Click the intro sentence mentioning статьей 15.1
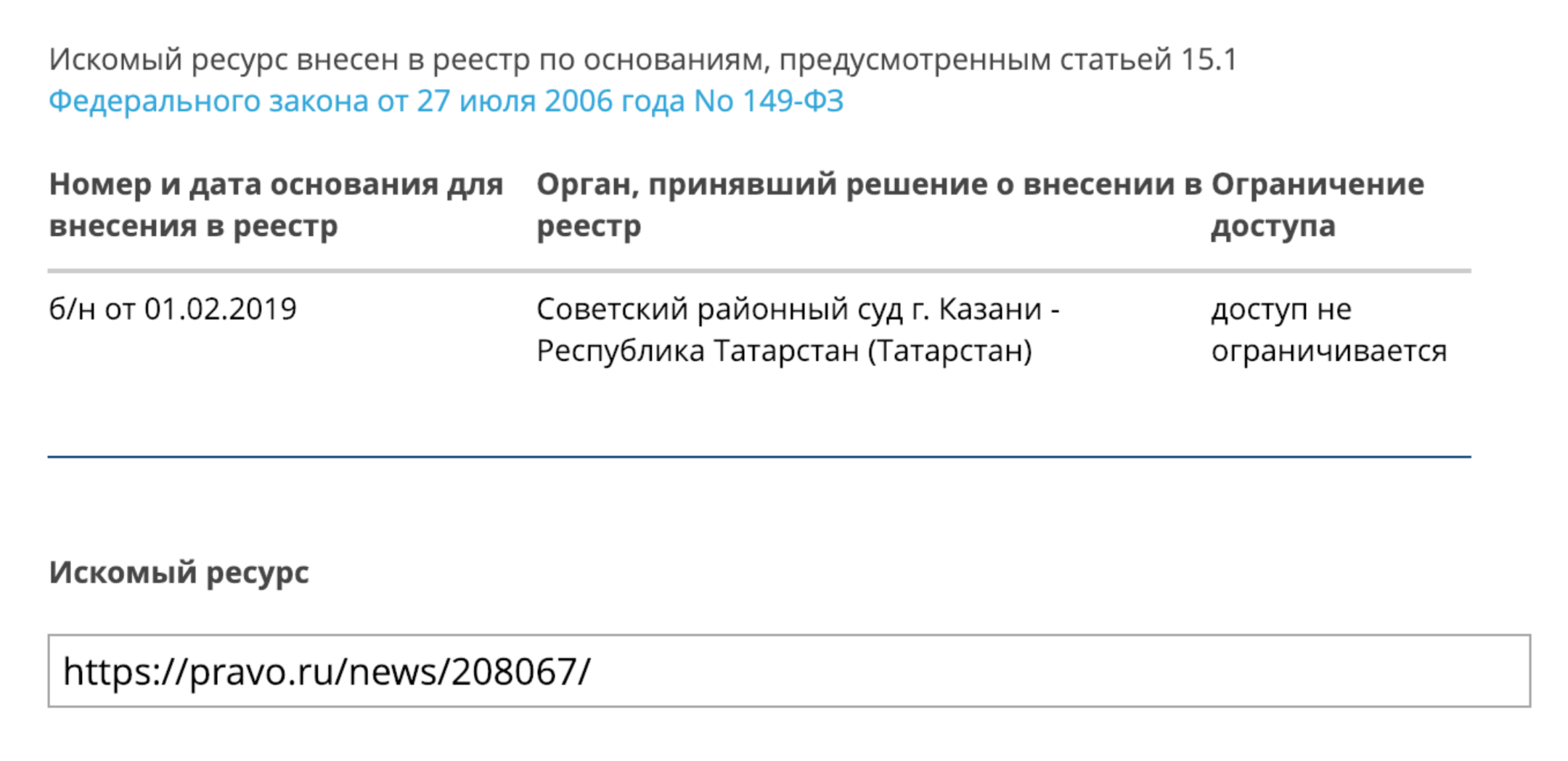This screenshot has width=1568, height=761. click(x=642, y=60)
